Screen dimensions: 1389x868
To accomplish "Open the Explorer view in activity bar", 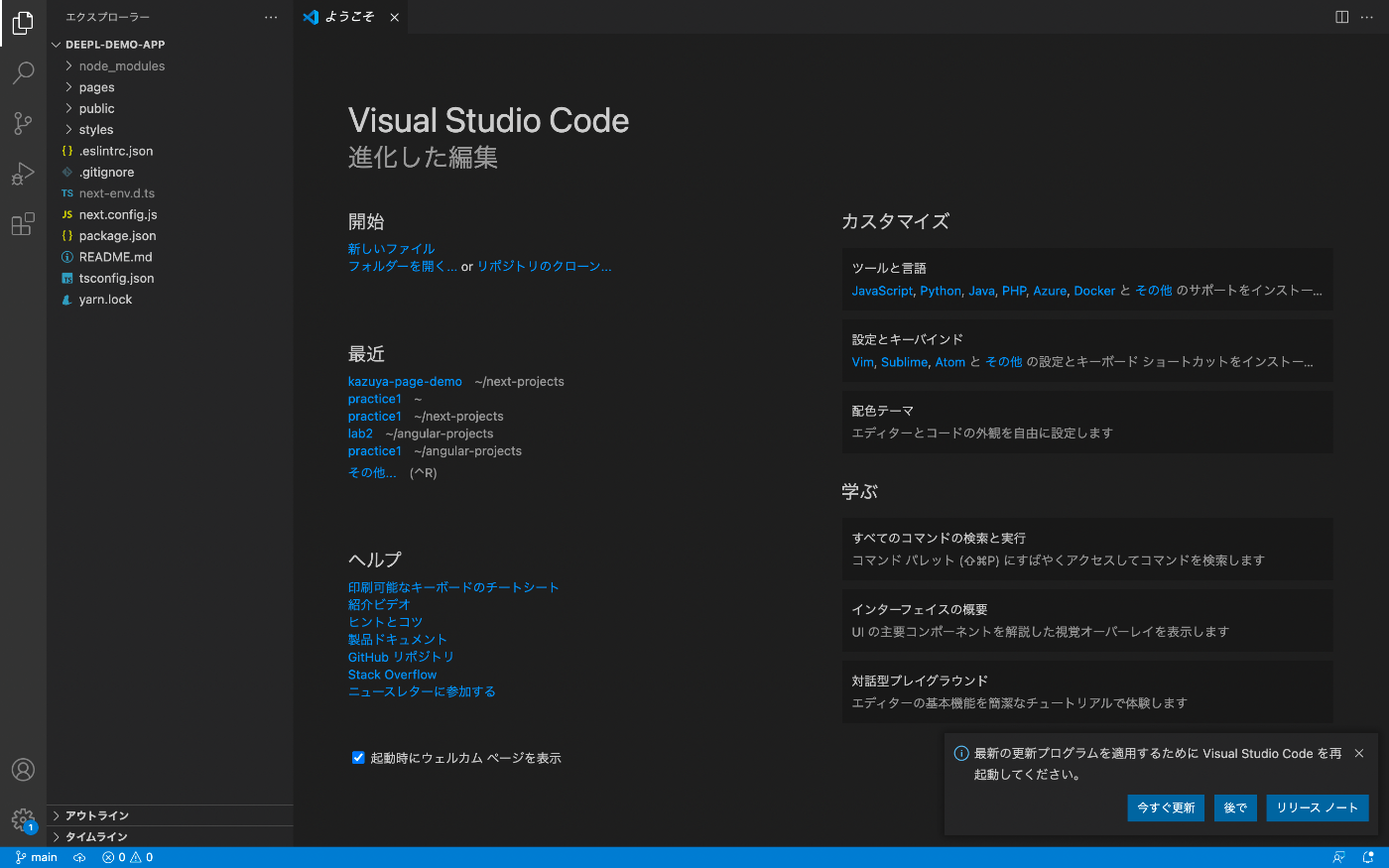I will pyautogui.click(x=23, y=23).
